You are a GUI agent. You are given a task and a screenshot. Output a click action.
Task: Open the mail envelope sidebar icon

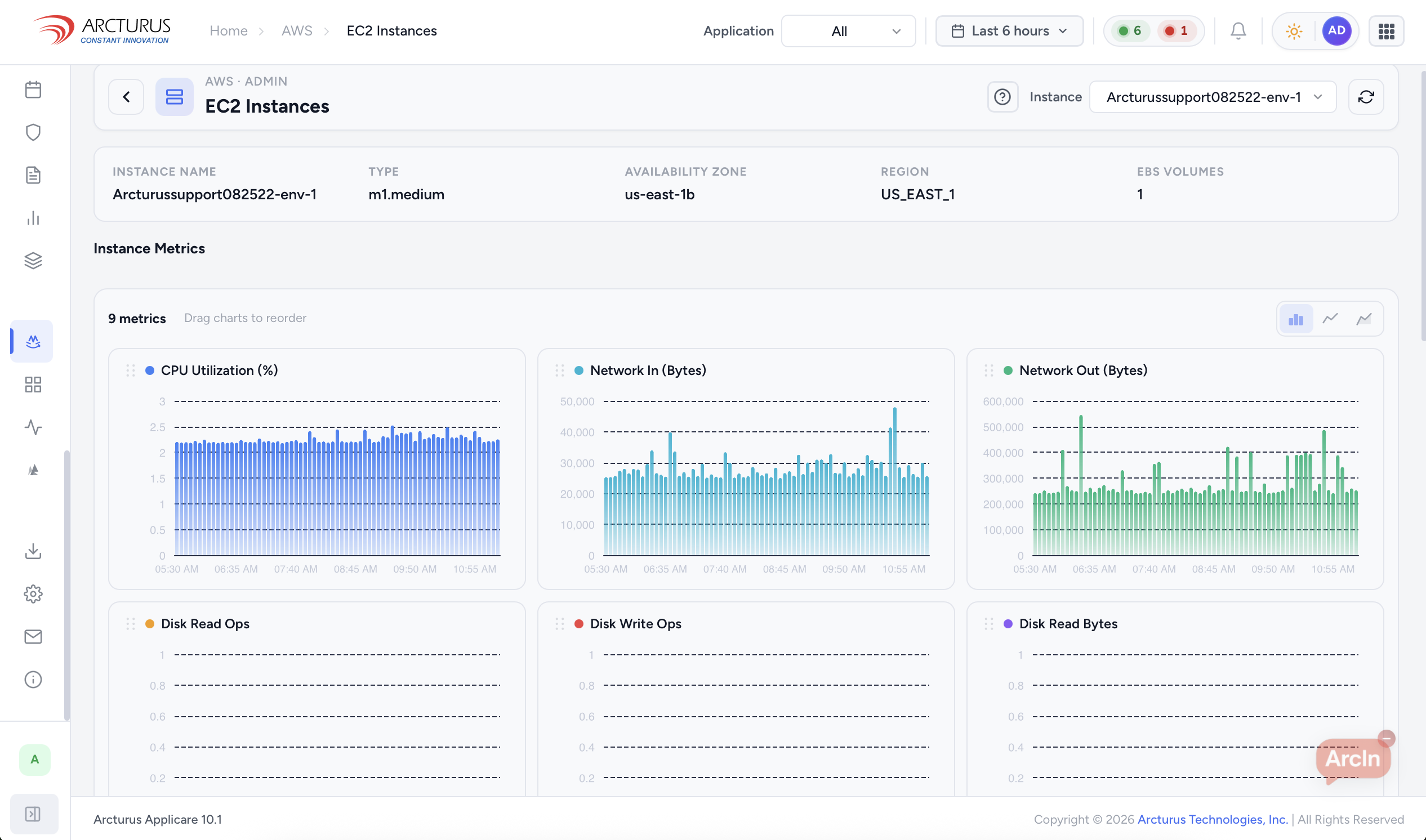coord(33,637)
